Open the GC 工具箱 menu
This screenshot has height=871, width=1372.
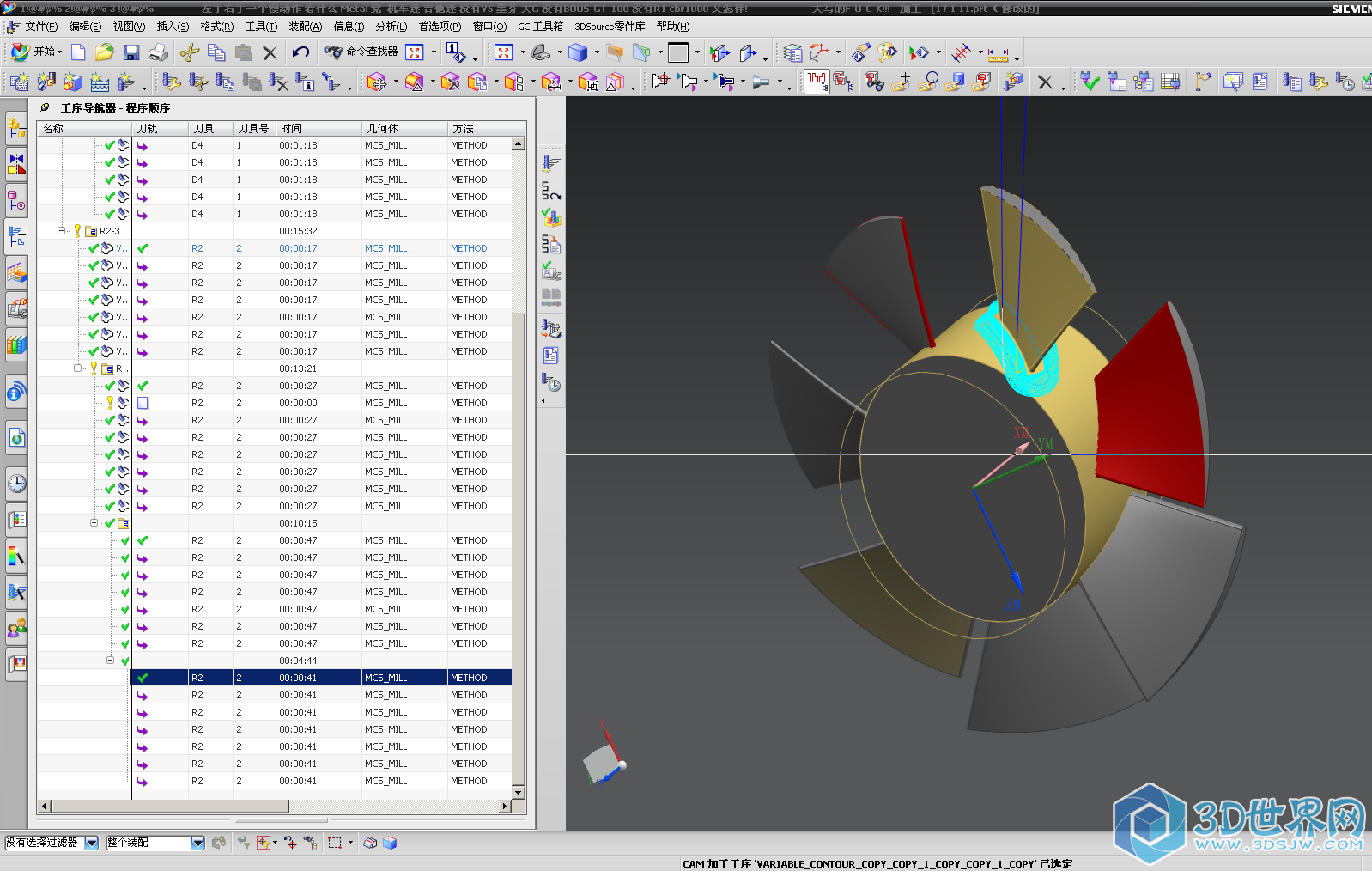point(541,27)
